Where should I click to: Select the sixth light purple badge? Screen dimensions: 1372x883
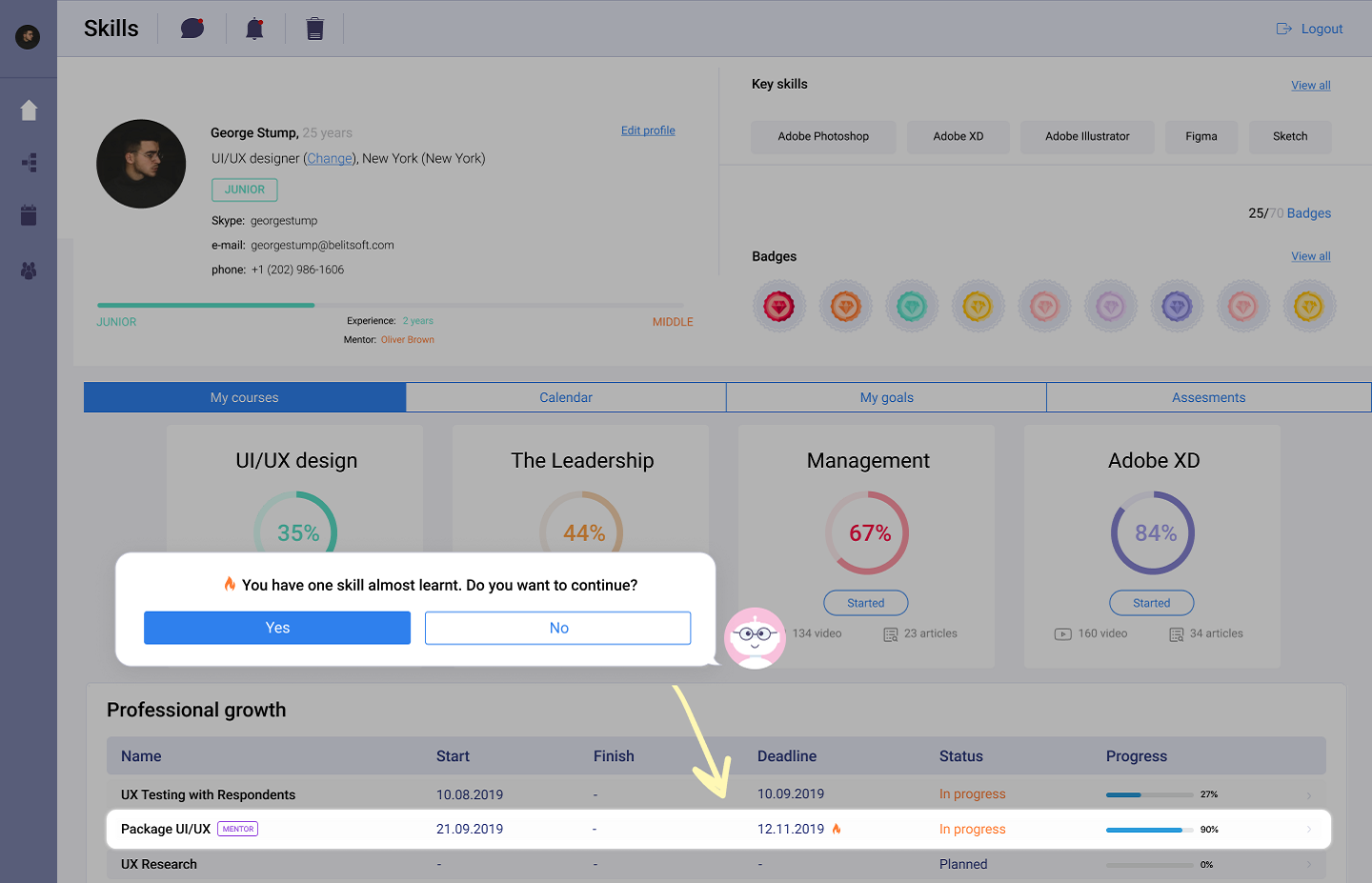tap(1111, 307)
